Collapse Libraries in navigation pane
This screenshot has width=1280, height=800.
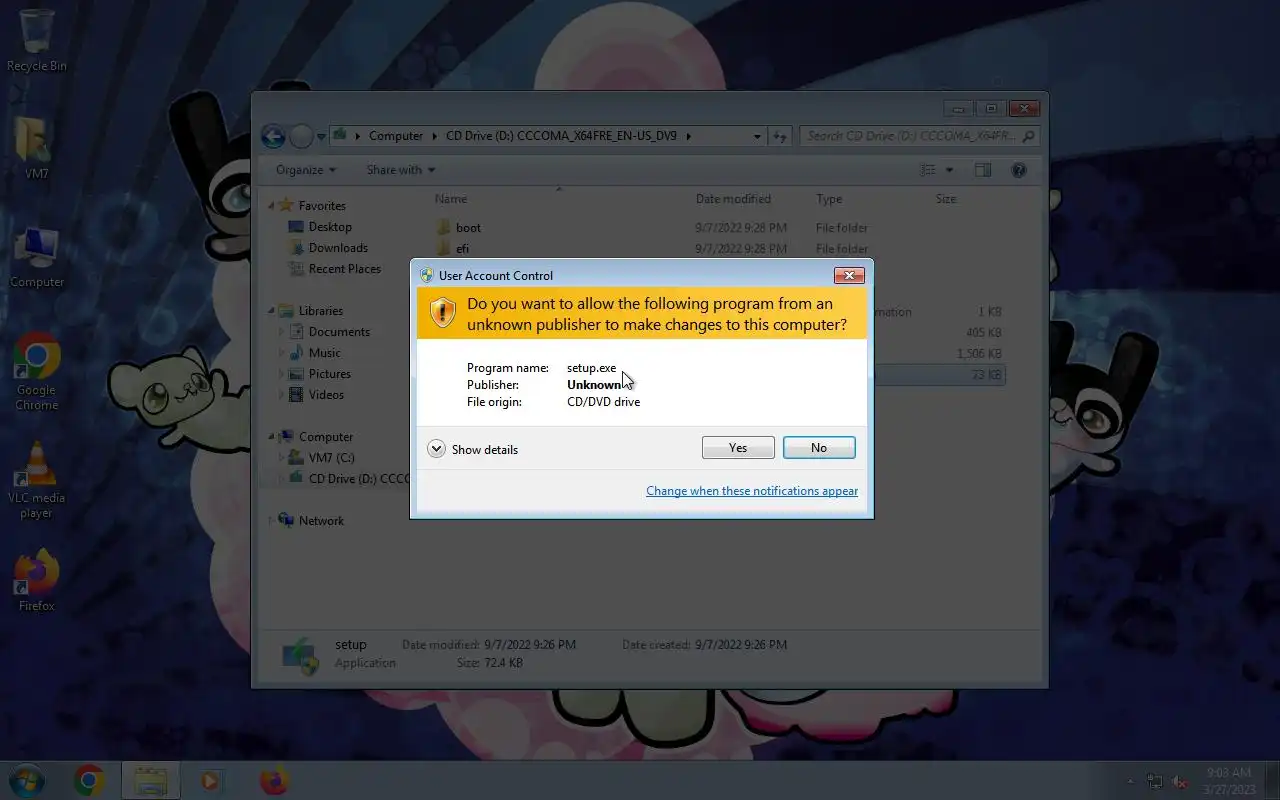[271, 311]
